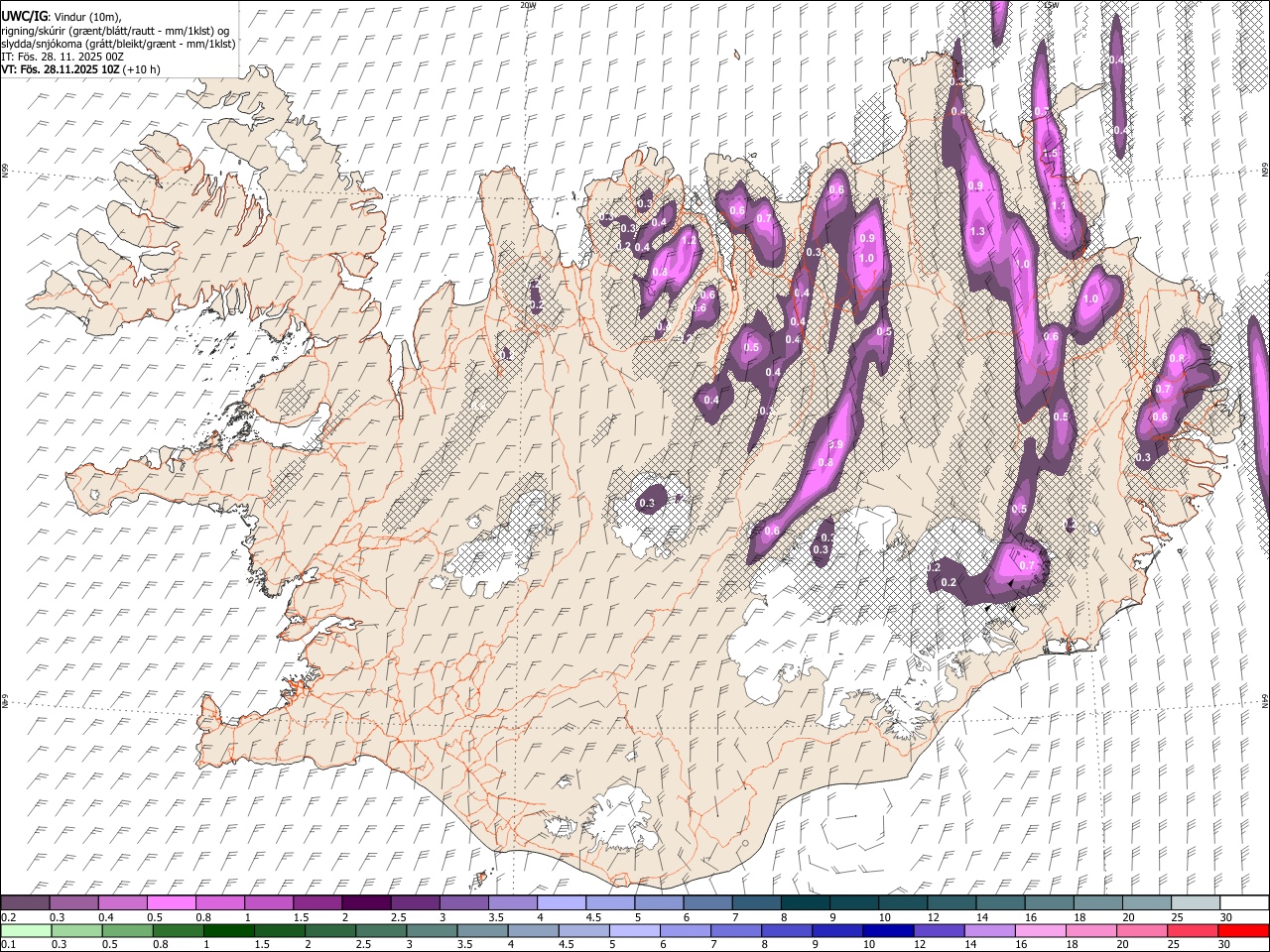Pick the 0.2–0.3 dark mauve snow swatch
This screenshot has height=952, width=1270.
point(26,902)
